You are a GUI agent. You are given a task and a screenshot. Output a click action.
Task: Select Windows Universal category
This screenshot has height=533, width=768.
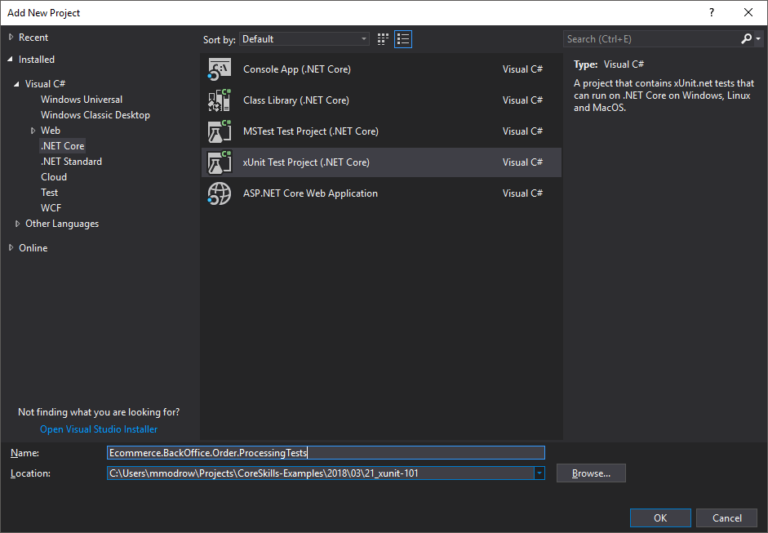pos(81,99)
